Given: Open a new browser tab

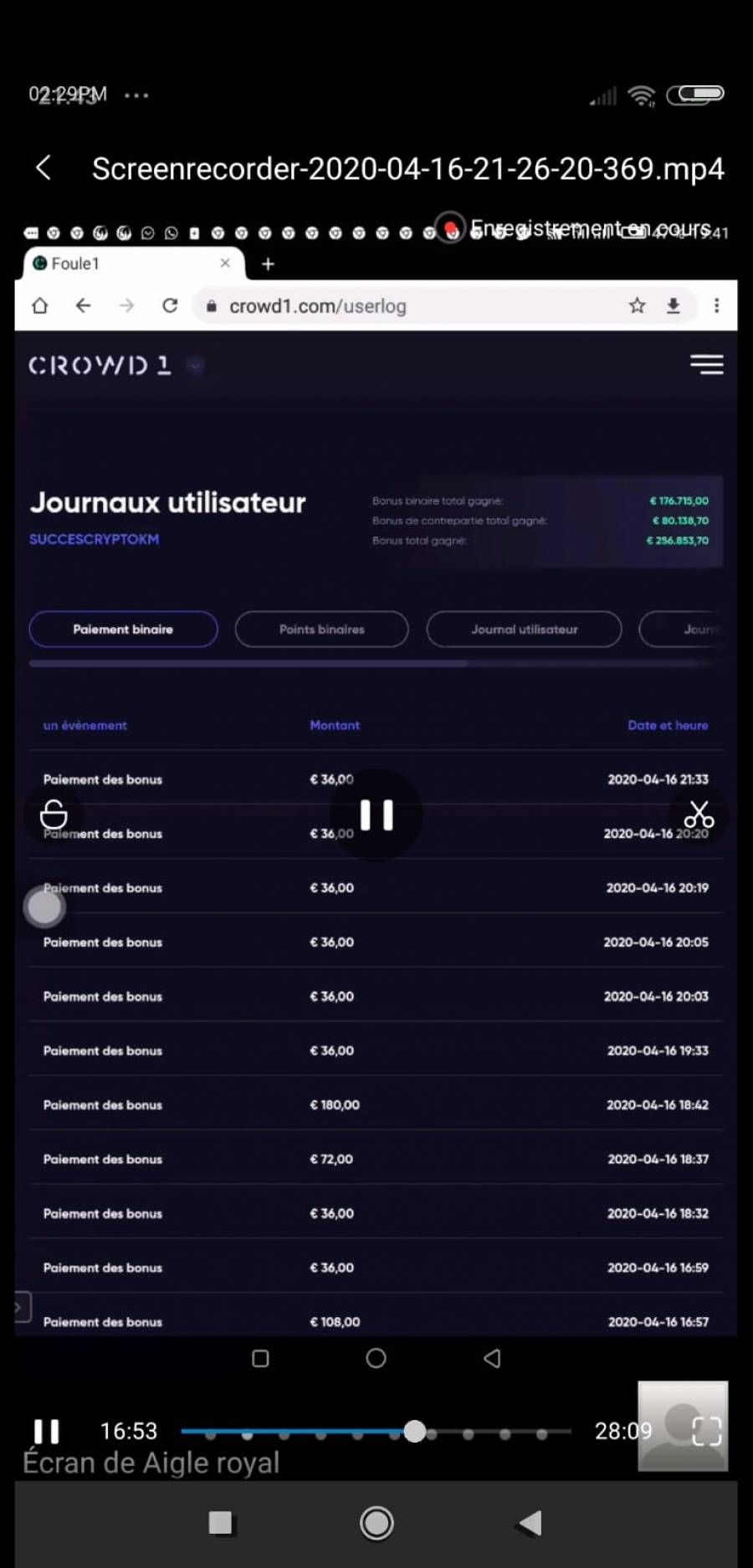Looking at the screenshot, I should pos(268,264).
